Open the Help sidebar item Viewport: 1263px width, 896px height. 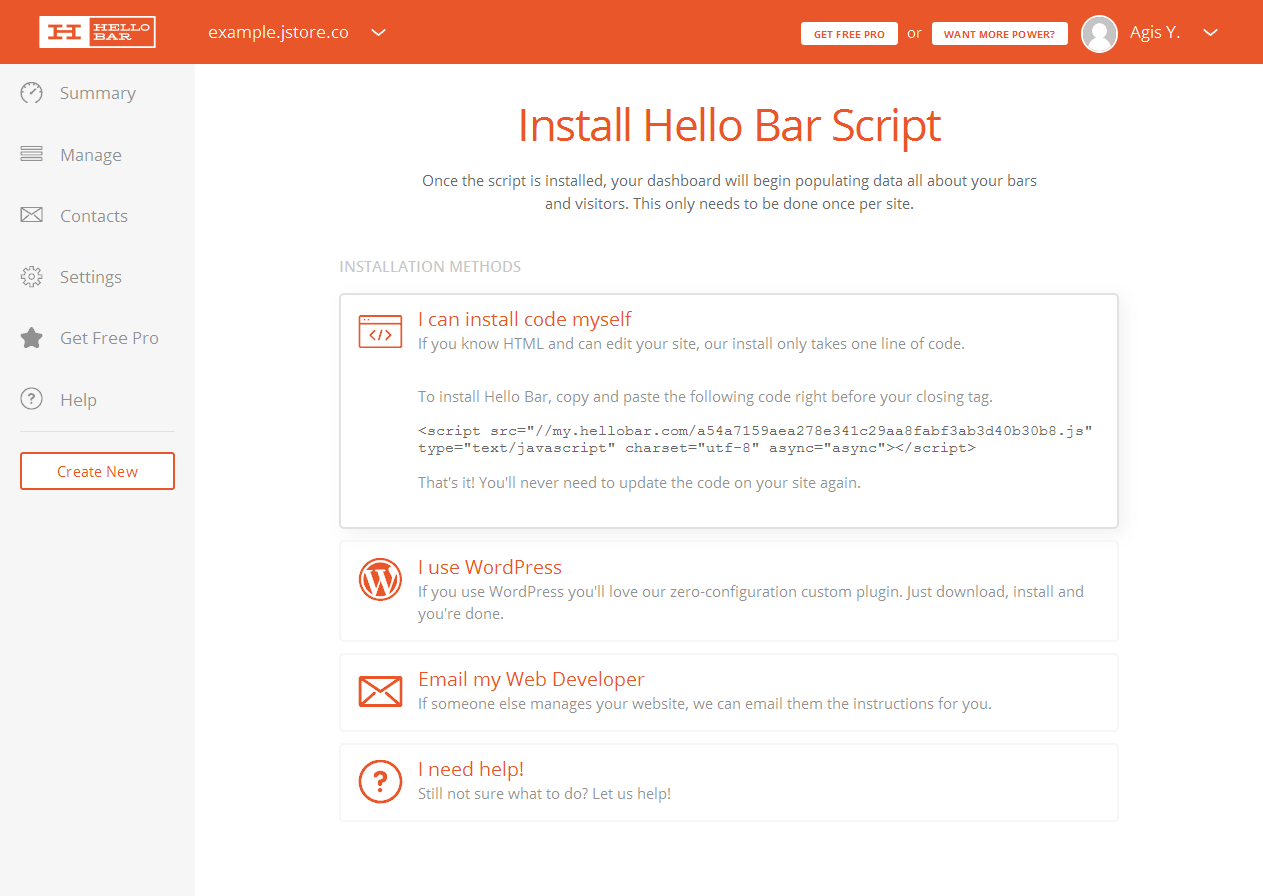pos(78,400)
